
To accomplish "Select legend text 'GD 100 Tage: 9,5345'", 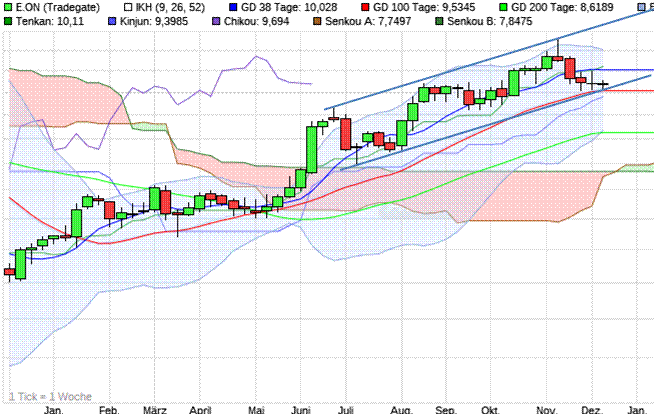I will coord(424,8).
